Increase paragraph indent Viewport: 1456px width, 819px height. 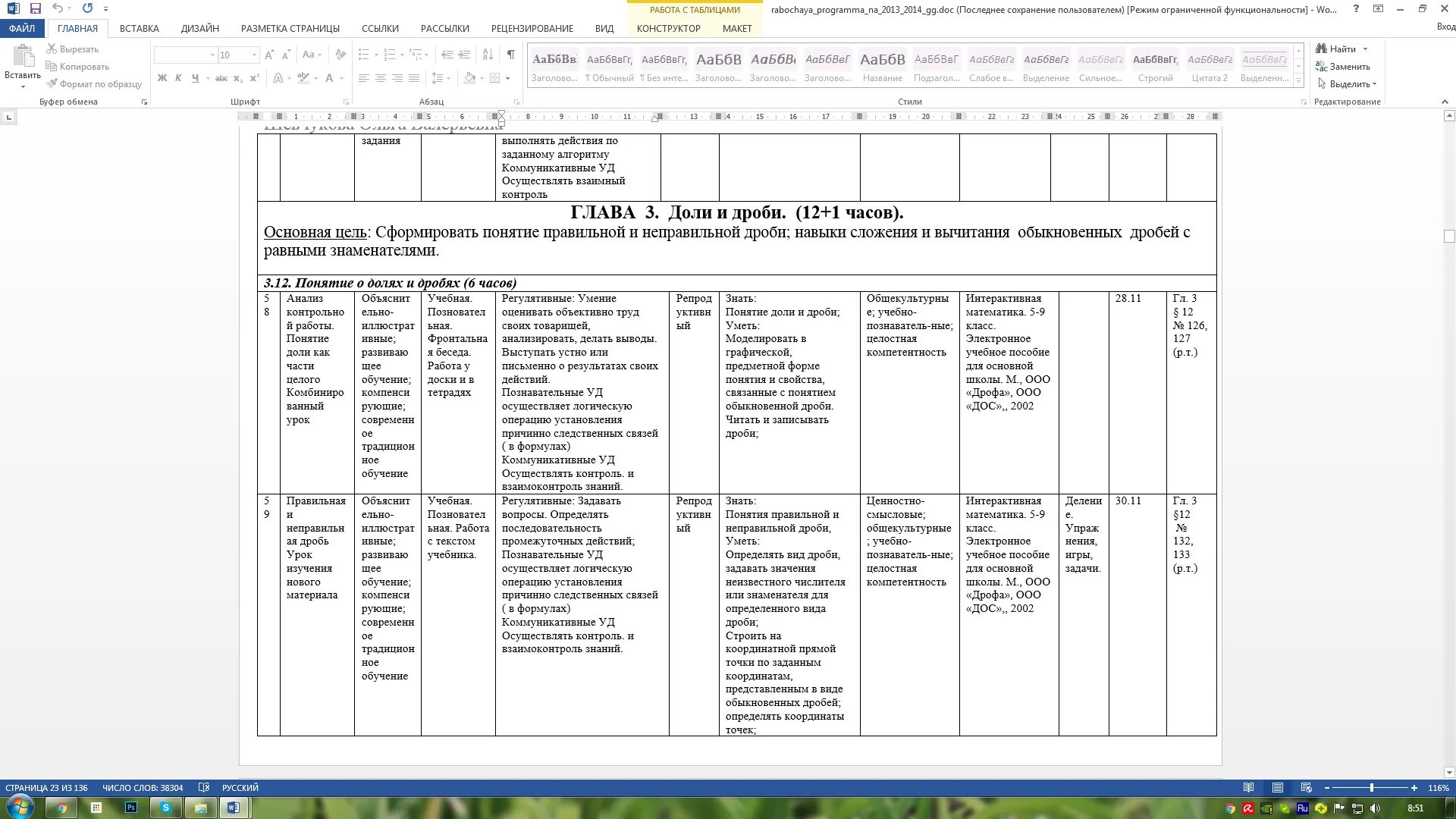point(464,55)
